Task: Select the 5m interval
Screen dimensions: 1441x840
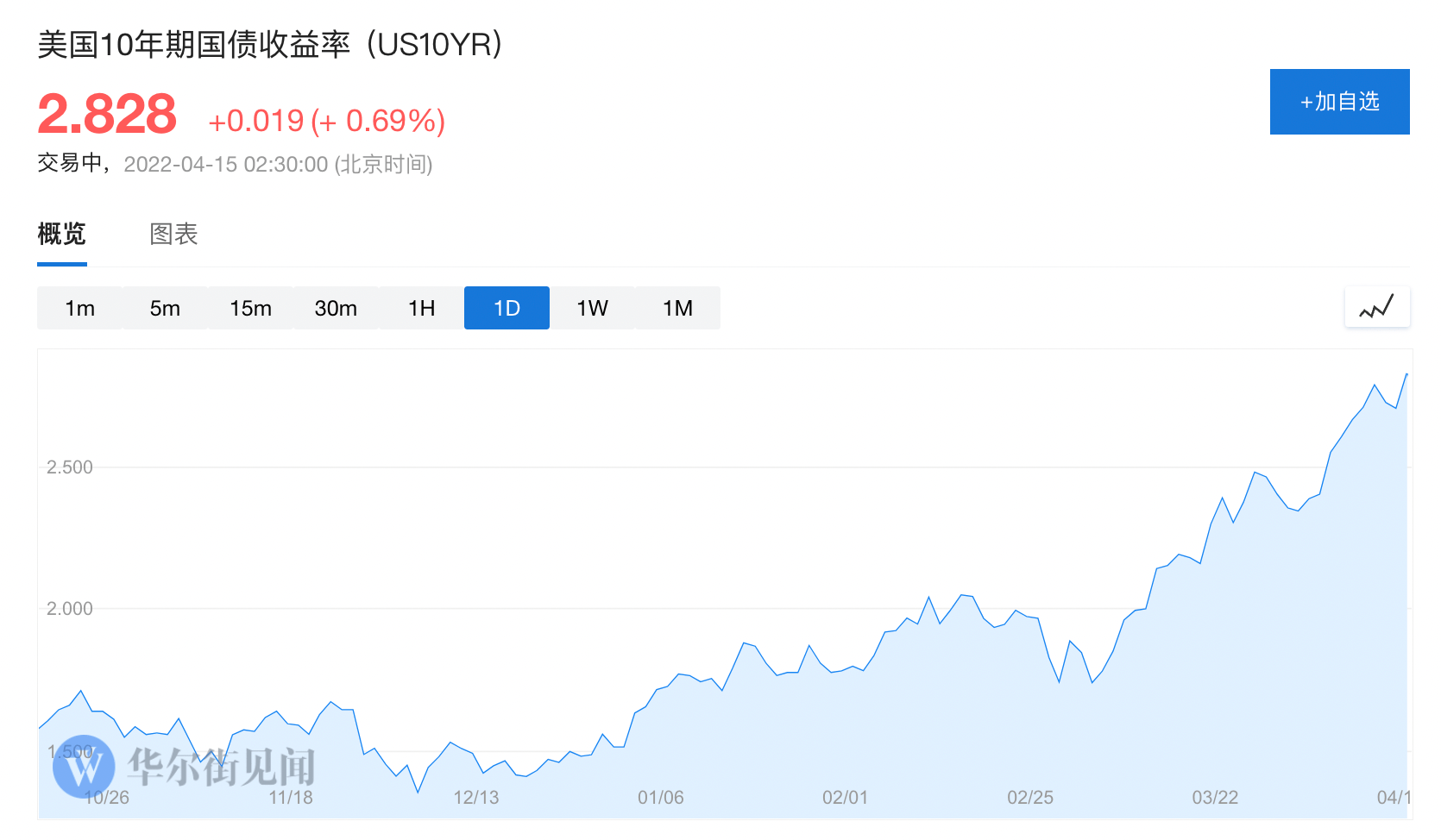Action: pyautogui.click(x=165, y=308)
